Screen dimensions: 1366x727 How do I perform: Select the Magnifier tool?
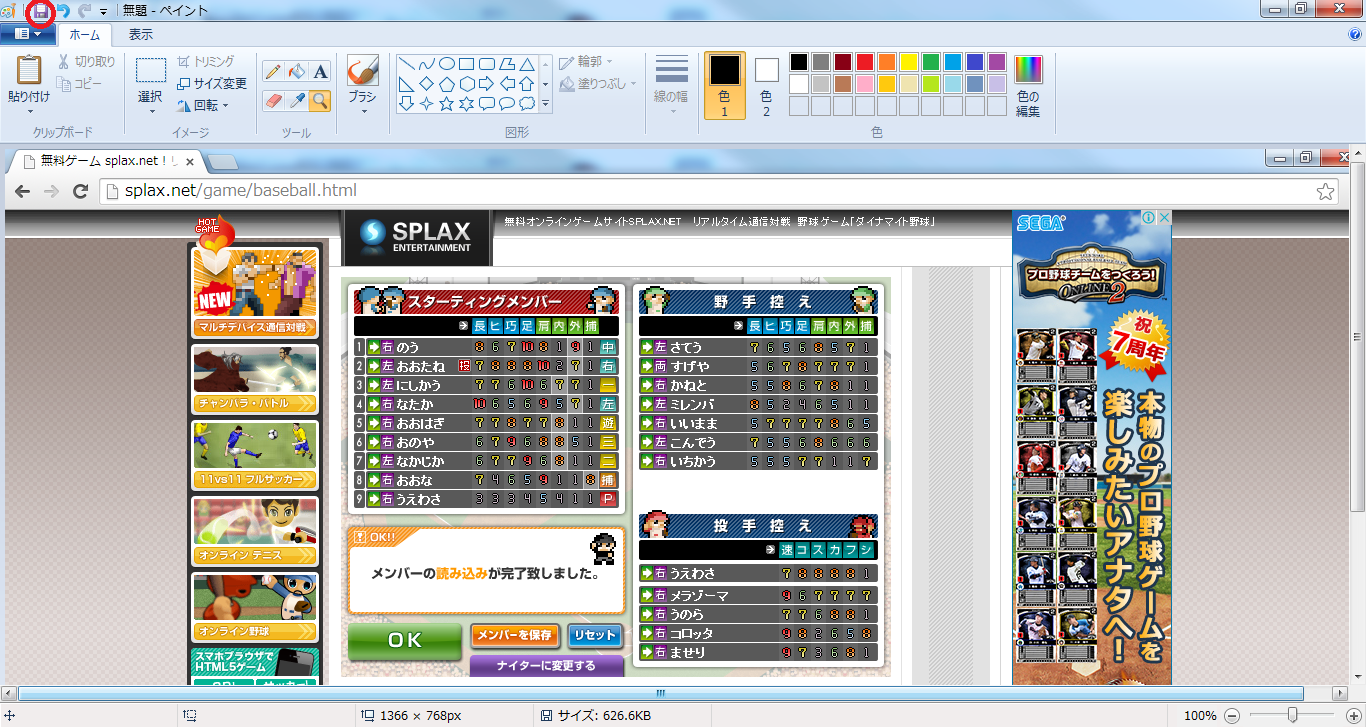tap(320, 100)
